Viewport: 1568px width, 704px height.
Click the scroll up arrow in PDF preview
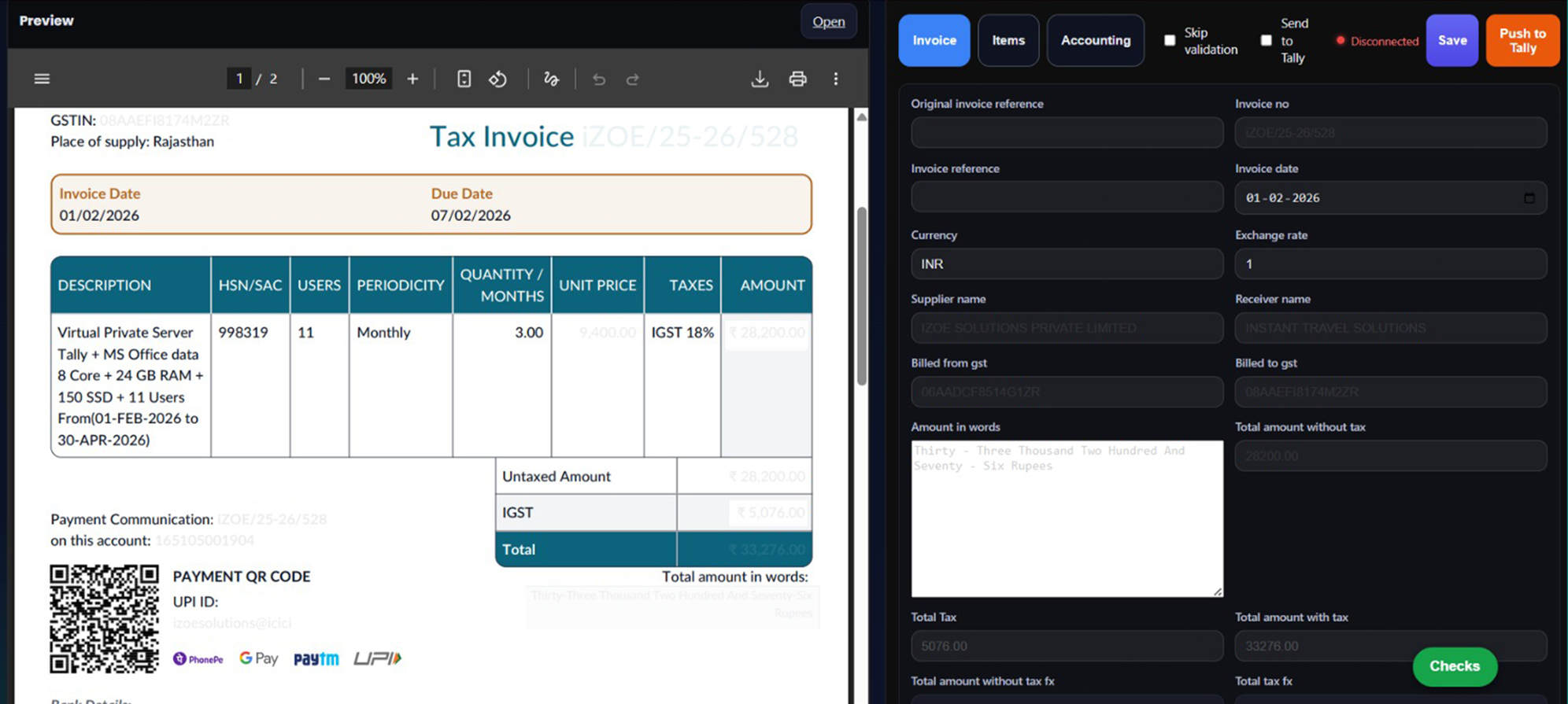pyautogui.click(x=862, y=117)
